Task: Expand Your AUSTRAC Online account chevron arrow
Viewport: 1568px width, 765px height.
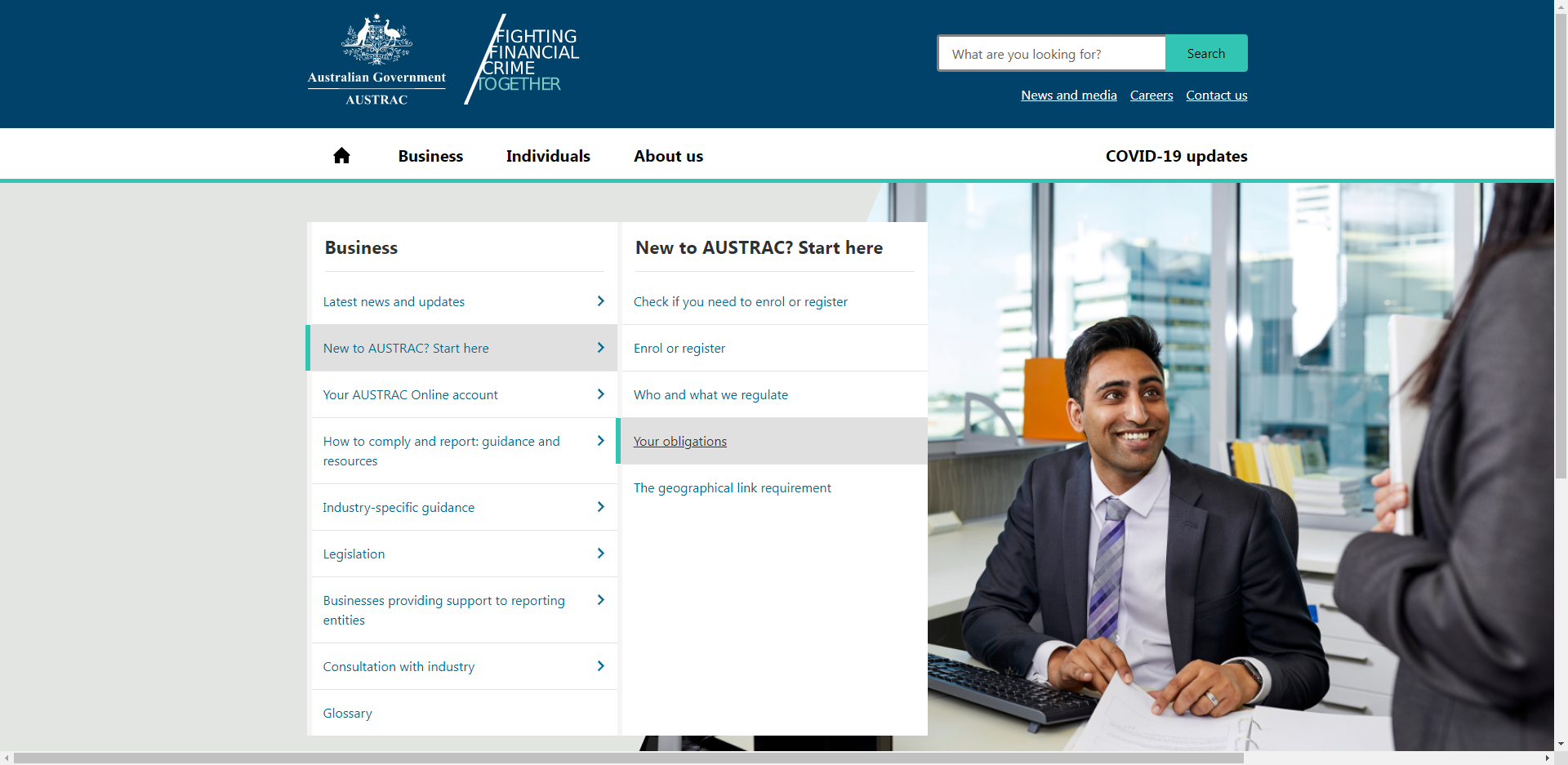Action: (x=600, y=394)
